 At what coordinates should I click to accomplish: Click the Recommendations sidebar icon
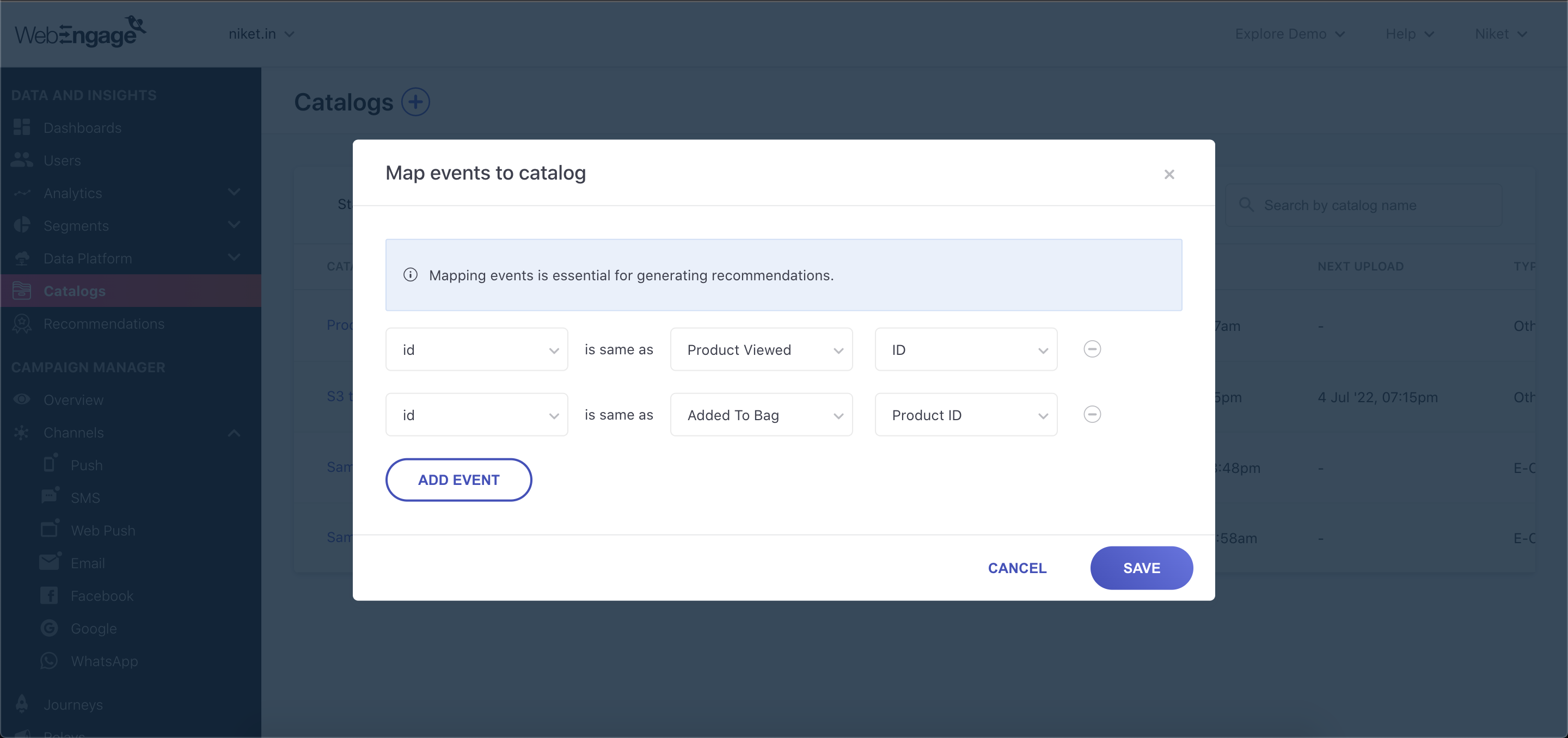pos(22,324)
